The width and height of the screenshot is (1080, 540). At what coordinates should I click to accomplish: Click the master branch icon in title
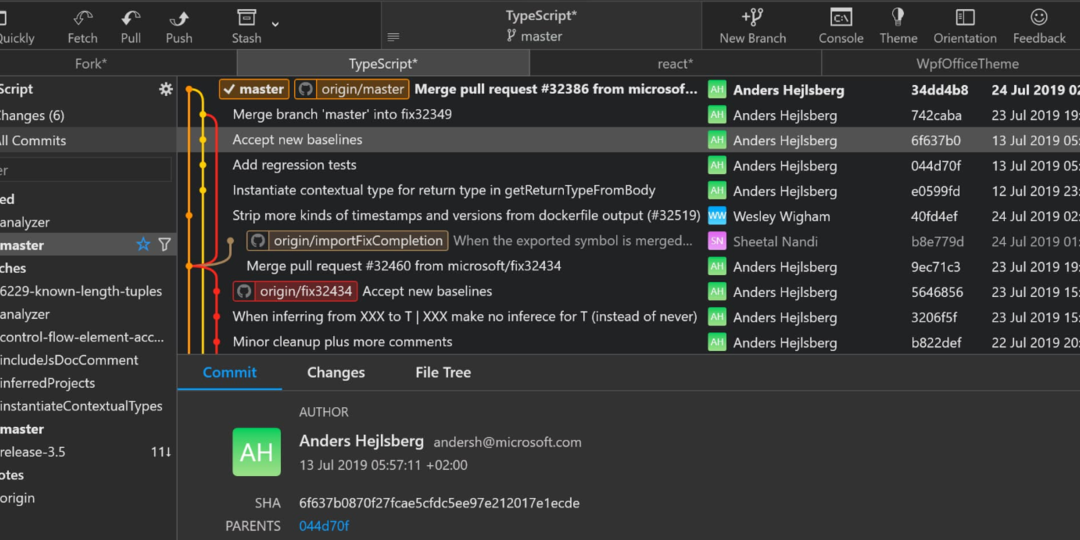511,37
